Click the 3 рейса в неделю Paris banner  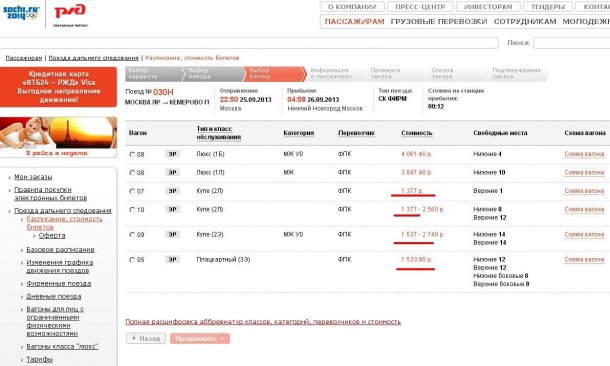(x=58, y=137)
